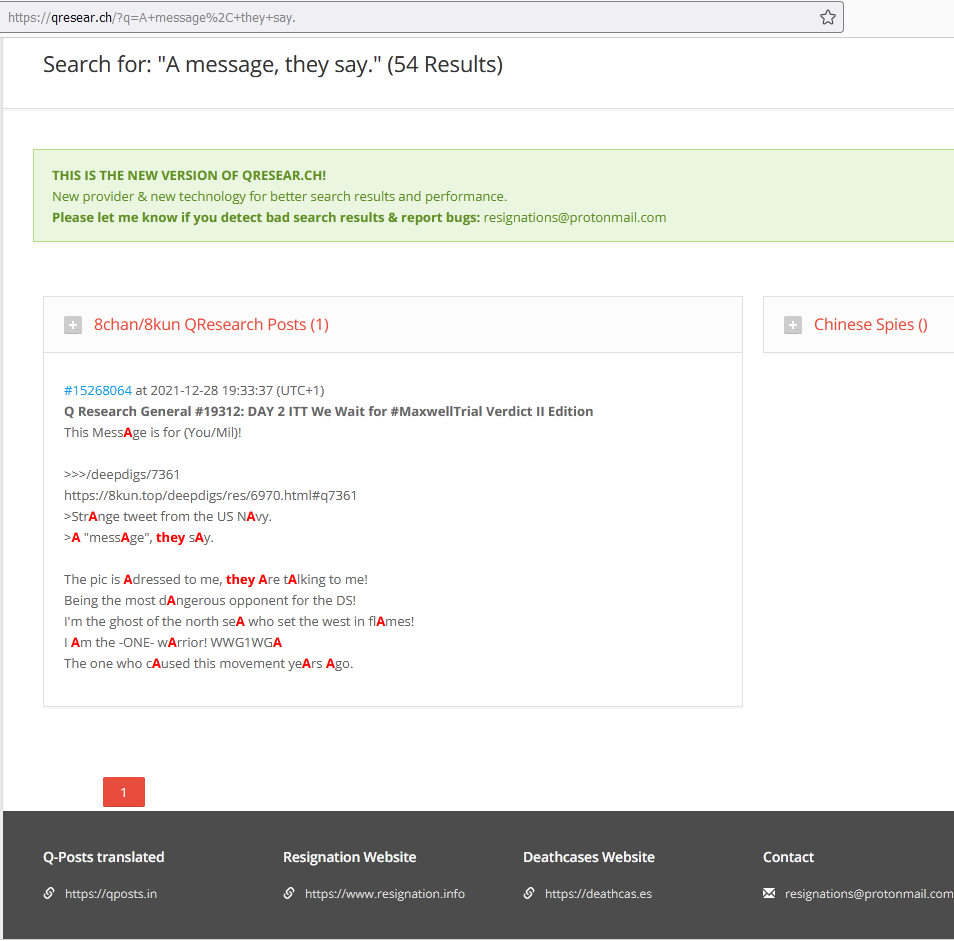The height and width of the screenshot is (941, 954).
Task: Click the 'Resignation Website' footer heading
Action: [349, 857]
